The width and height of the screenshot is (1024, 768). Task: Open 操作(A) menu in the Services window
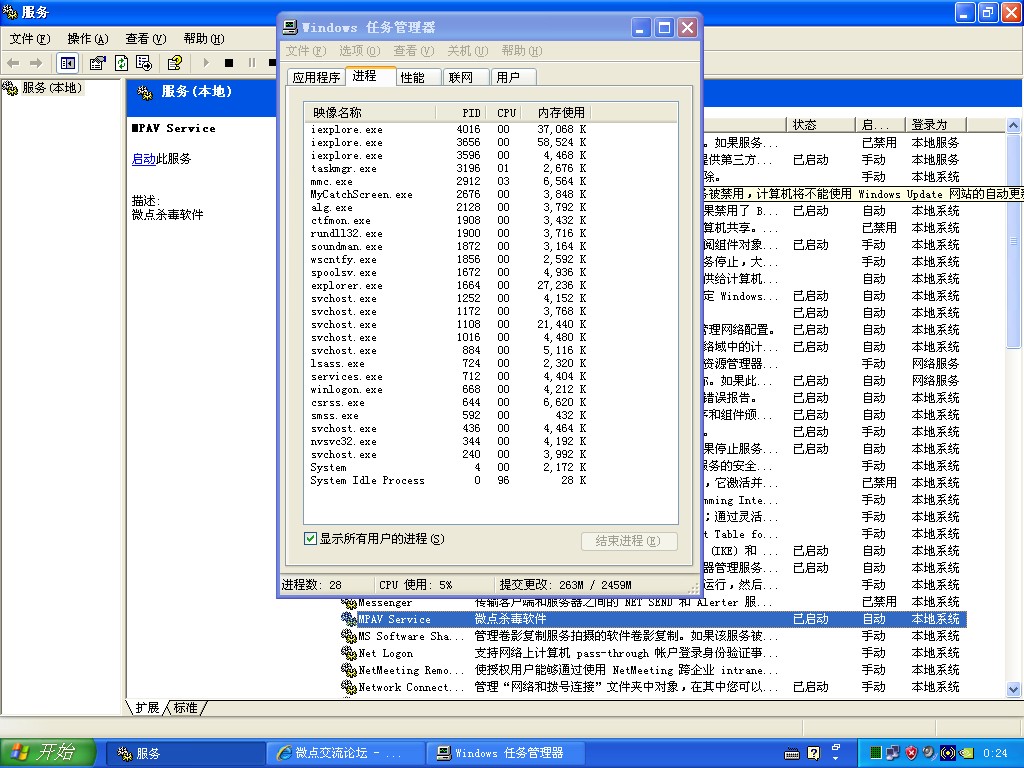(x=88, y=39)
